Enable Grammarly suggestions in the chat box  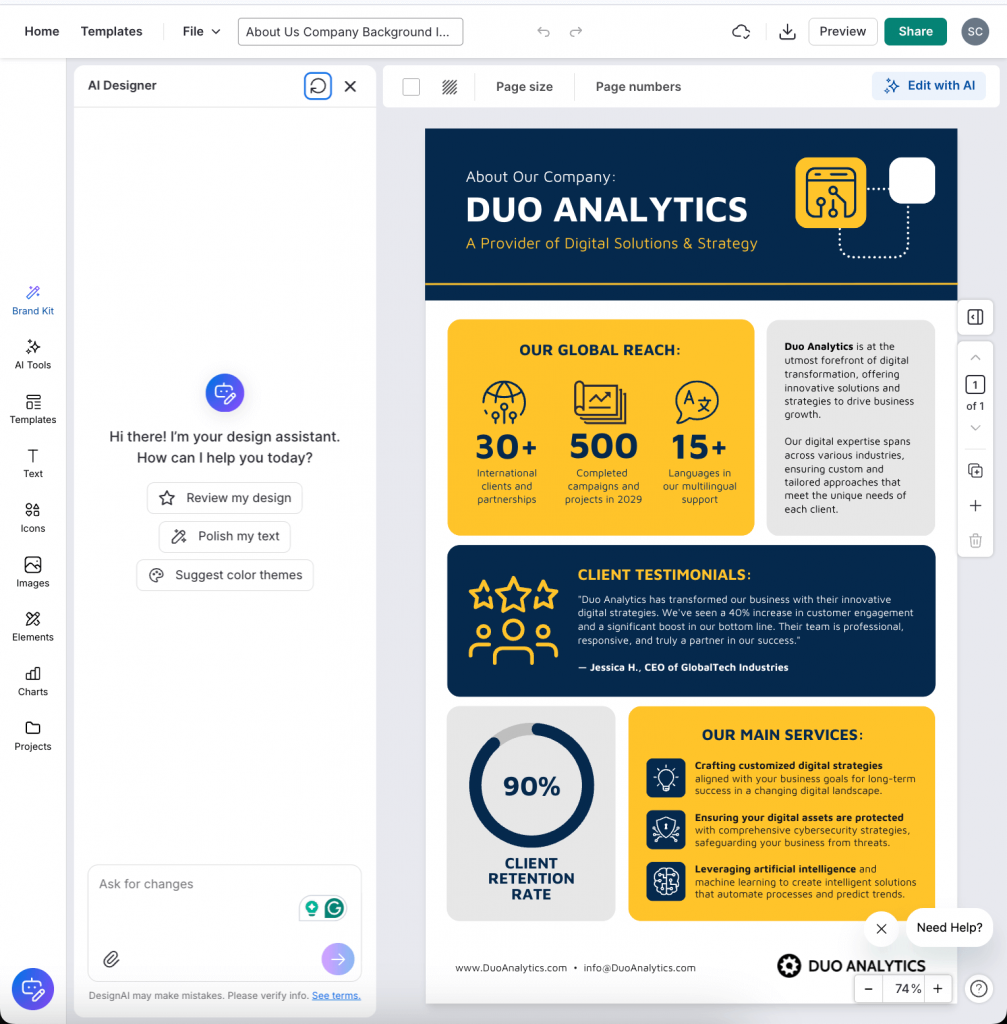coord(337,908)
